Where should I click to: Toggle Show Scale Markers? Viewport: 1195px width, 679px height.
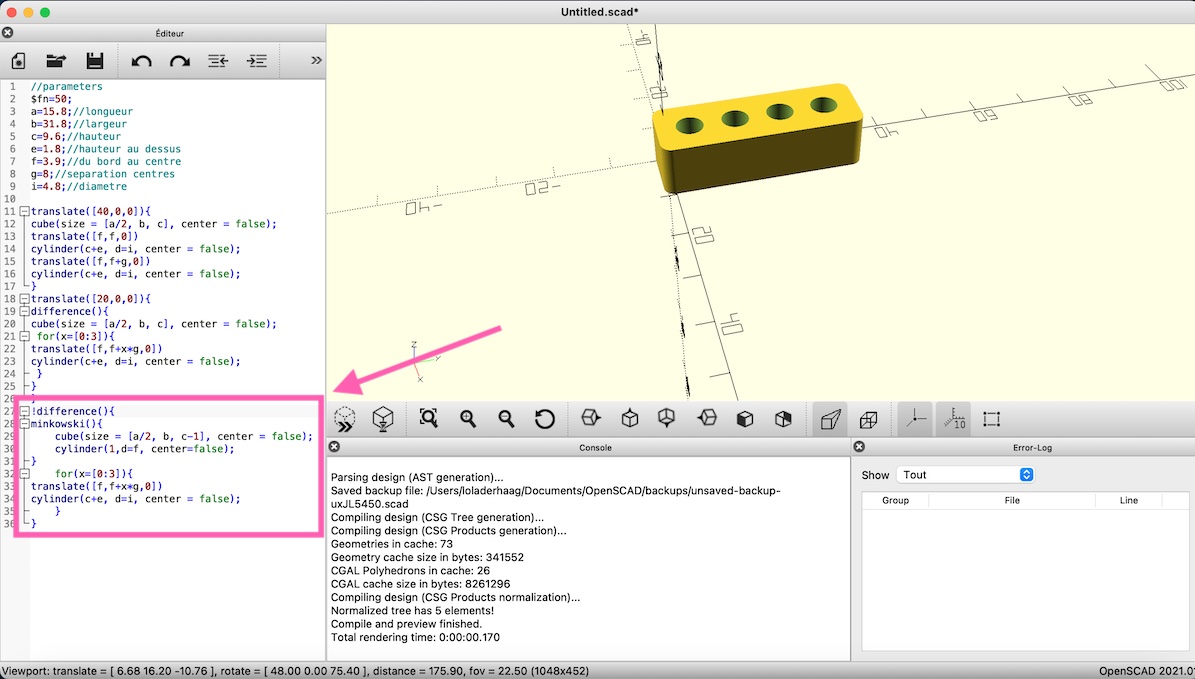(x=953, y=418)
